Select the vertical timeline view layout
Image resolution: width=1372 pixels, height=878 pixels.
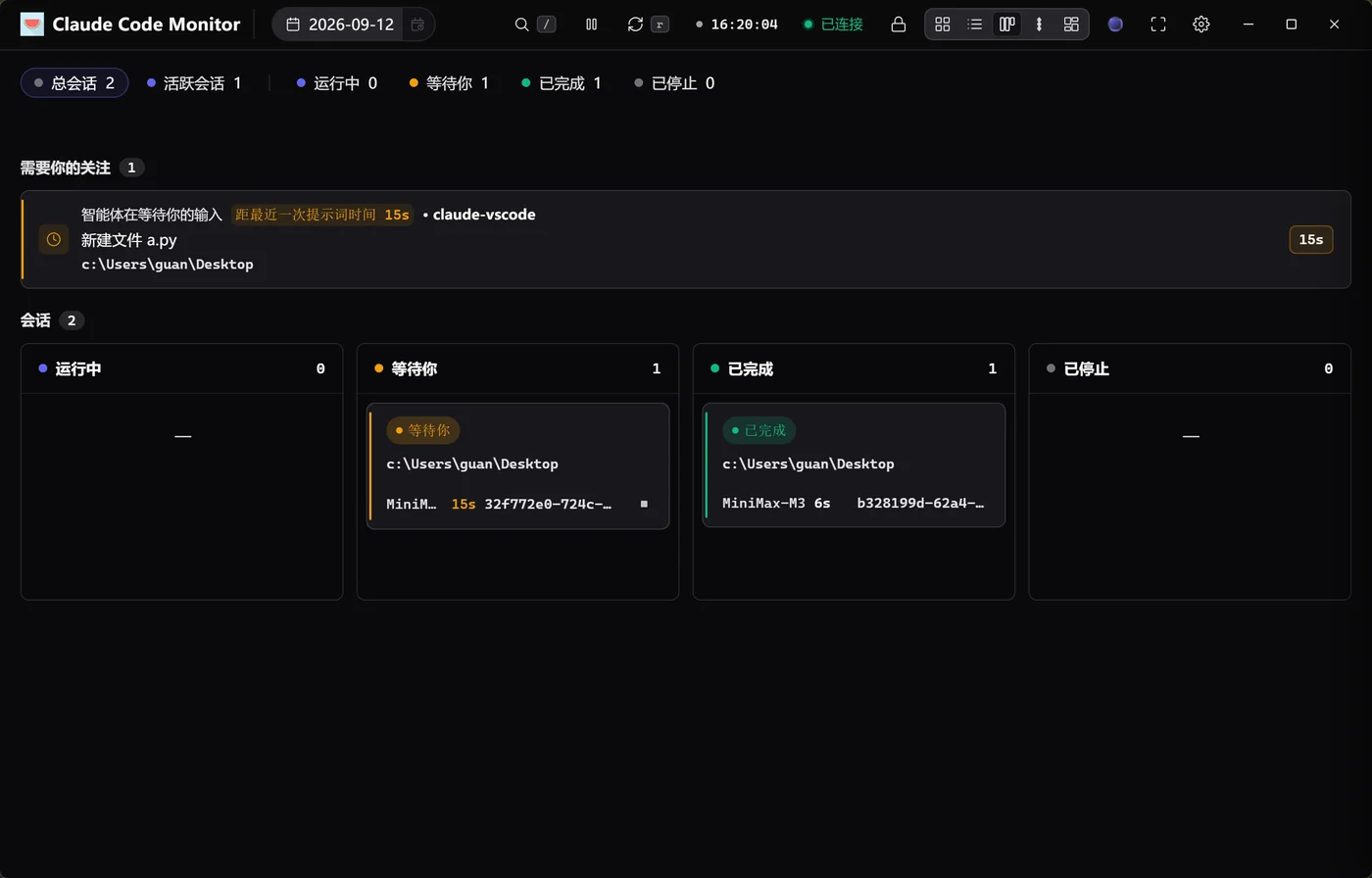click(1039, 24)
